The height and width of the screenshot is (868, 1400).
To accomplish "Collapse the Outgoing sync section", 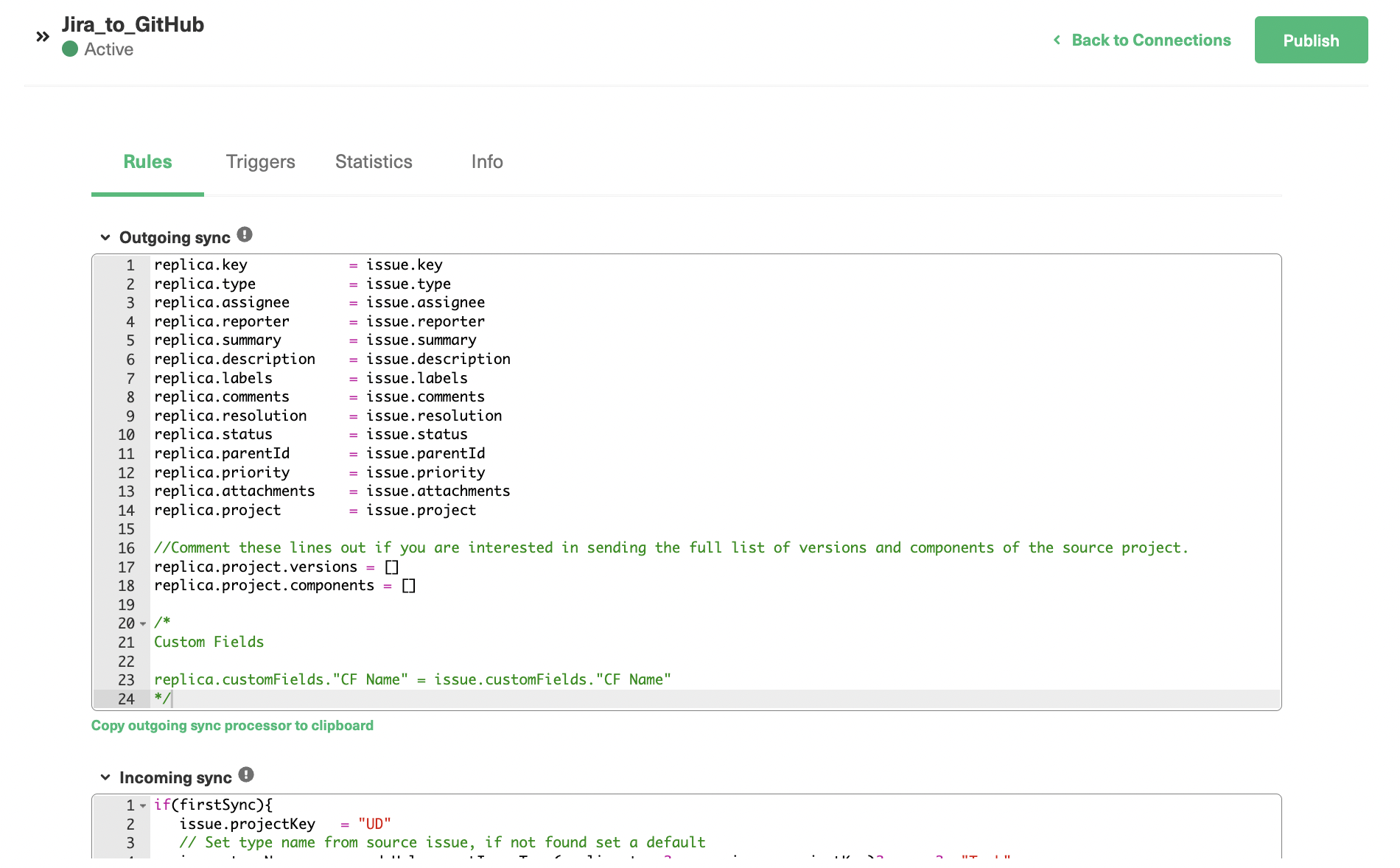I will click(x=105, y=237).
